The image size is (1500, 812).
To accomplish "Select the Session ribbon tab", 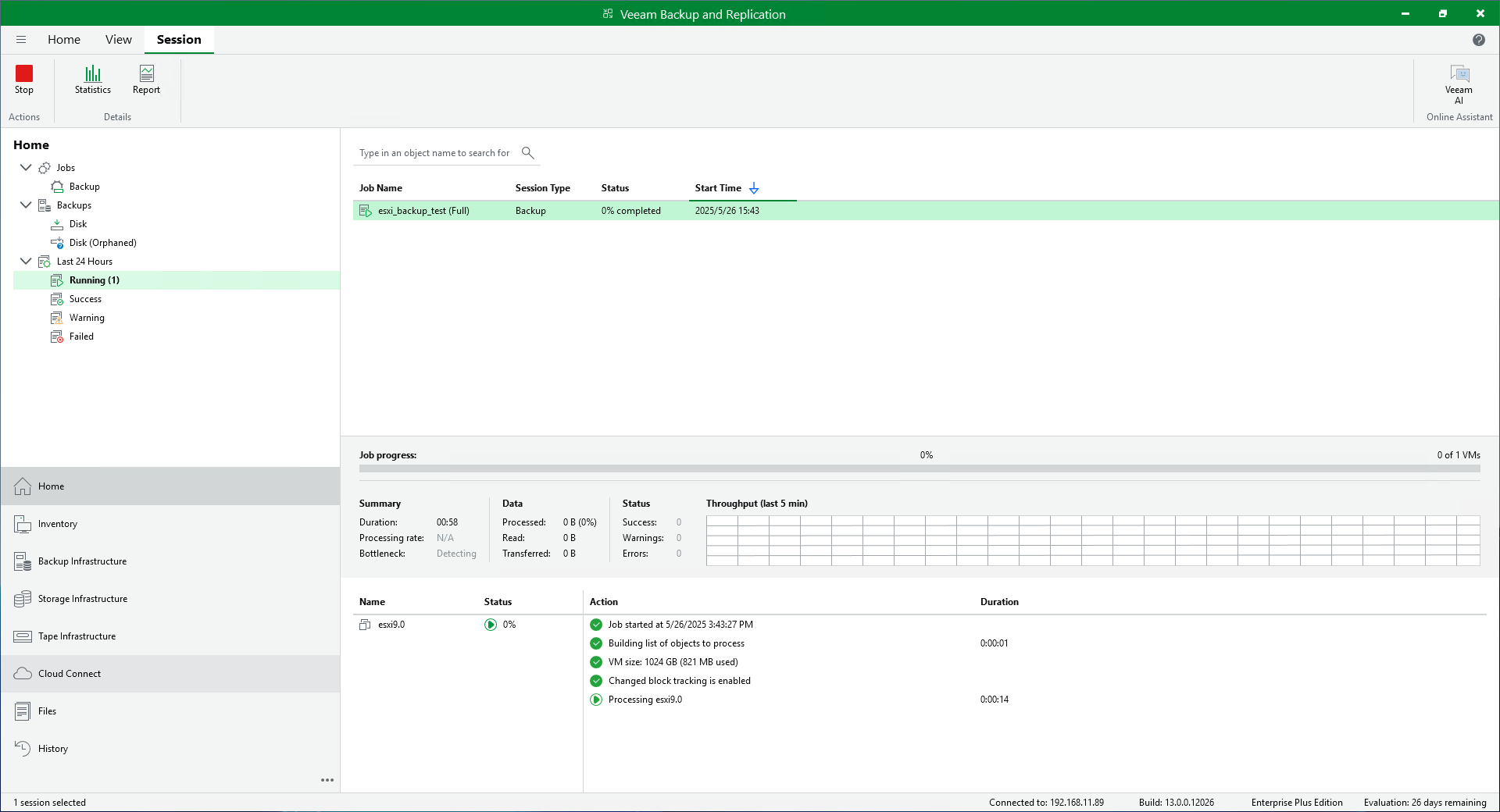I will pos(179,40).
